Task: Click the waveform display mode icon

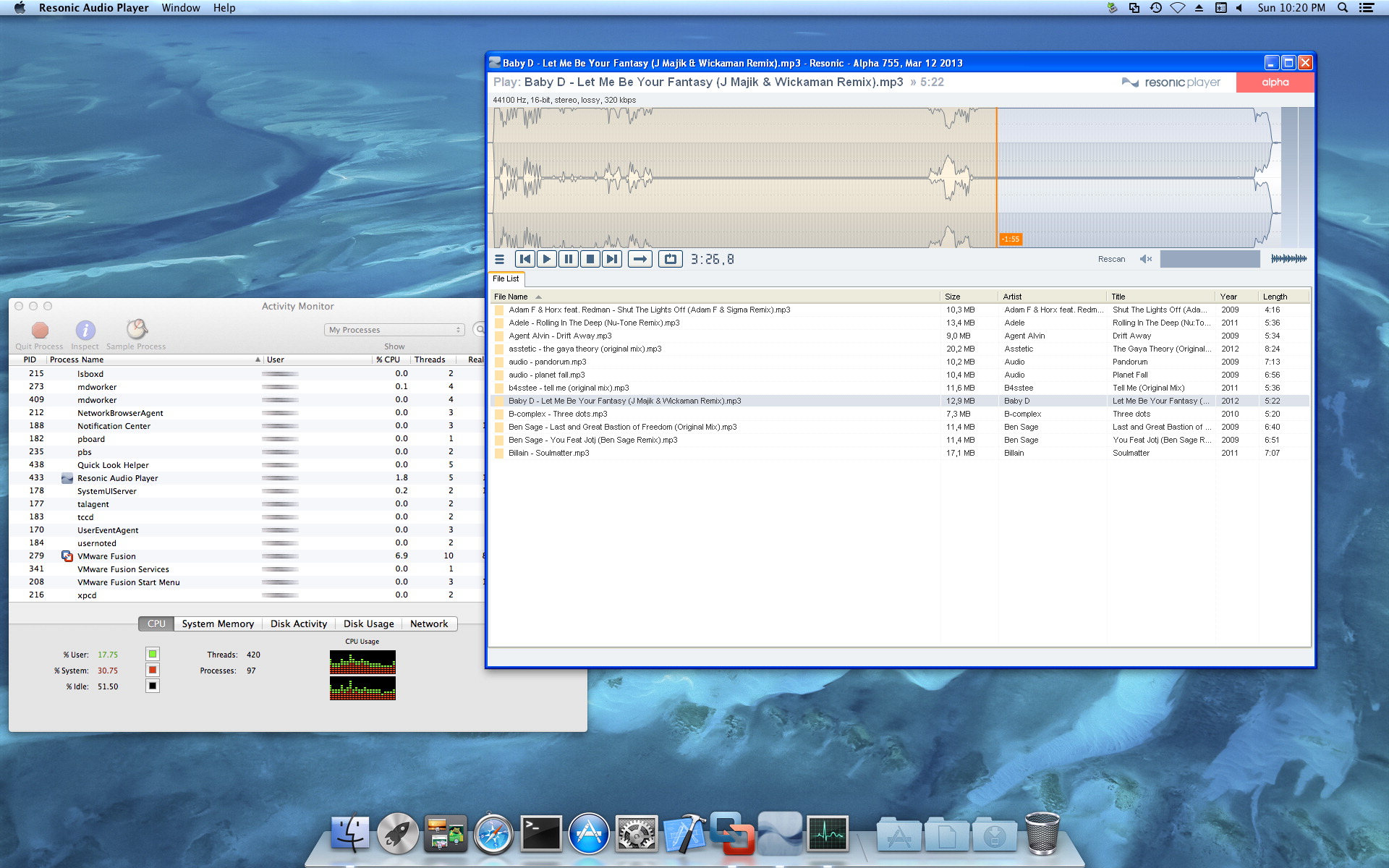Action: [1288, 259]
